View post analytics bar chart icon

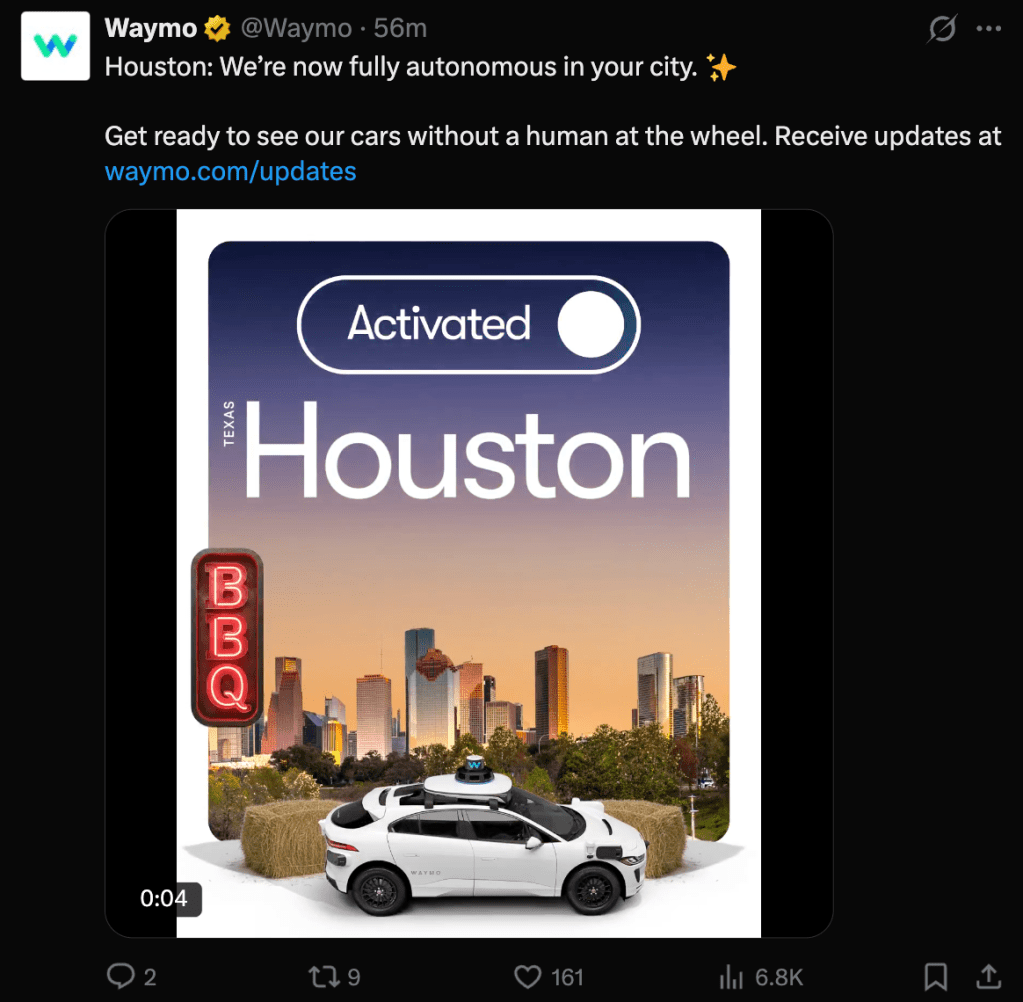[x=731, y=977]
